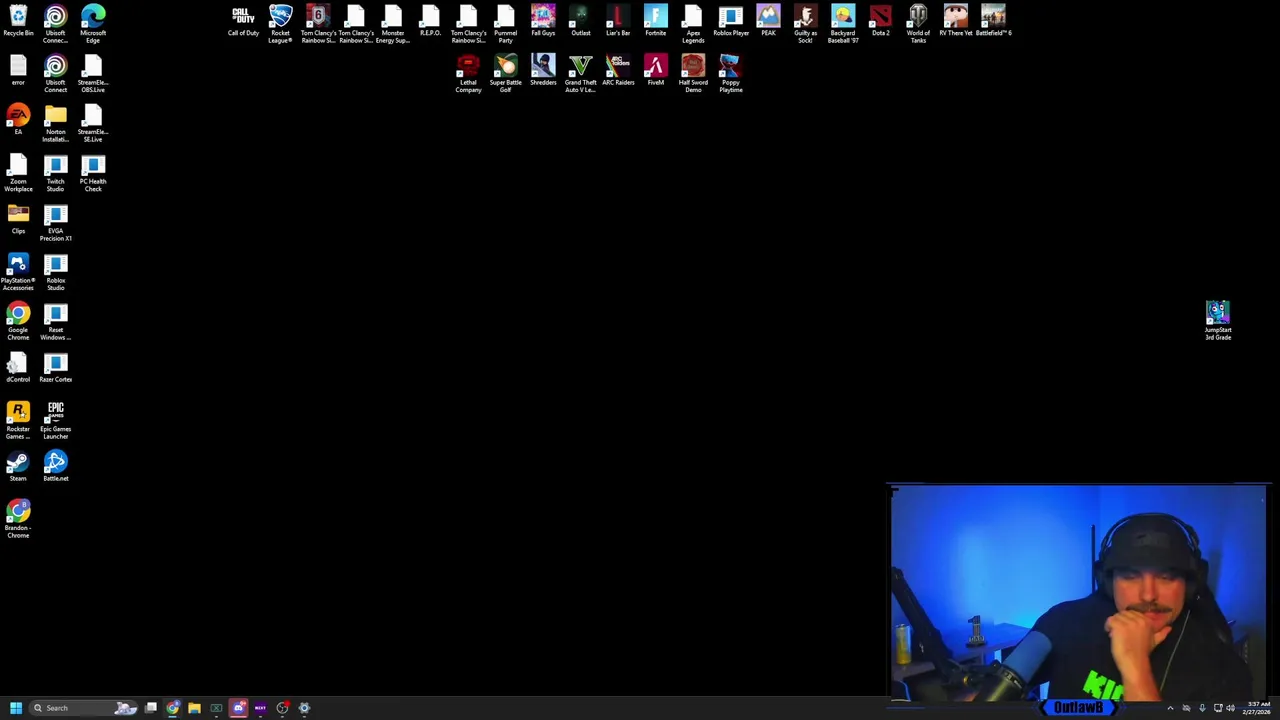Open the dControl desktop icon

[18, 368]
